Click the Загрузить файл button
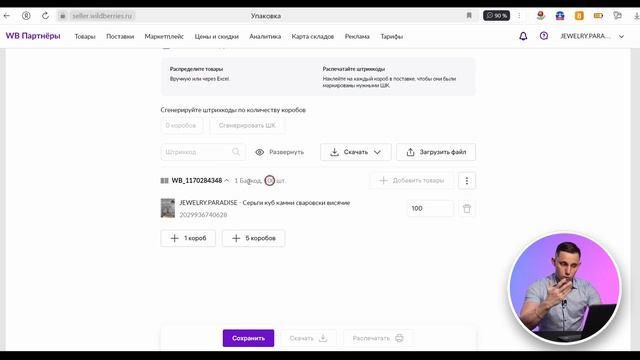 click(436, 152)
